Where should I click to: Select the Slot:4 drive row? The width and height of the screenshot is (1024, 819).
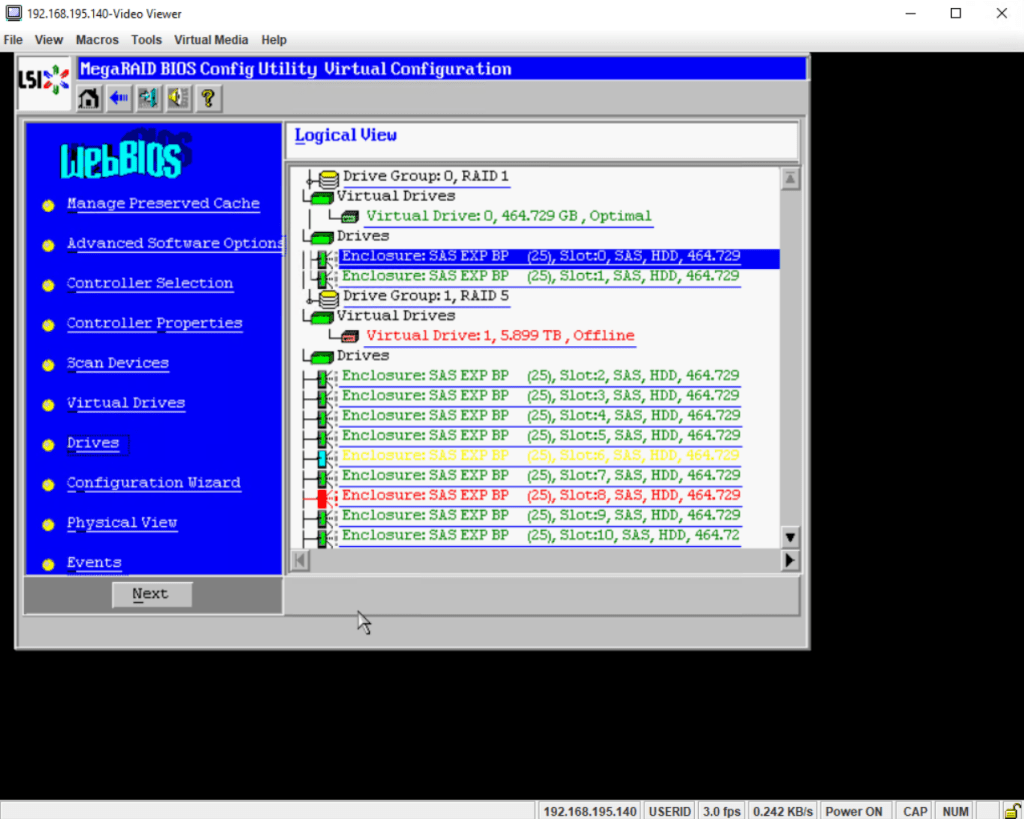coord(540,416)
